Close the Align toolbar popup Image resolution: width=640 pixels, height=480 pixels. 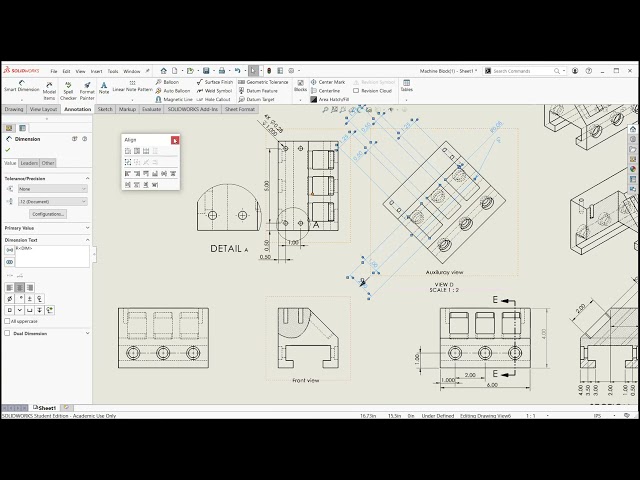[x=175, y=140]
